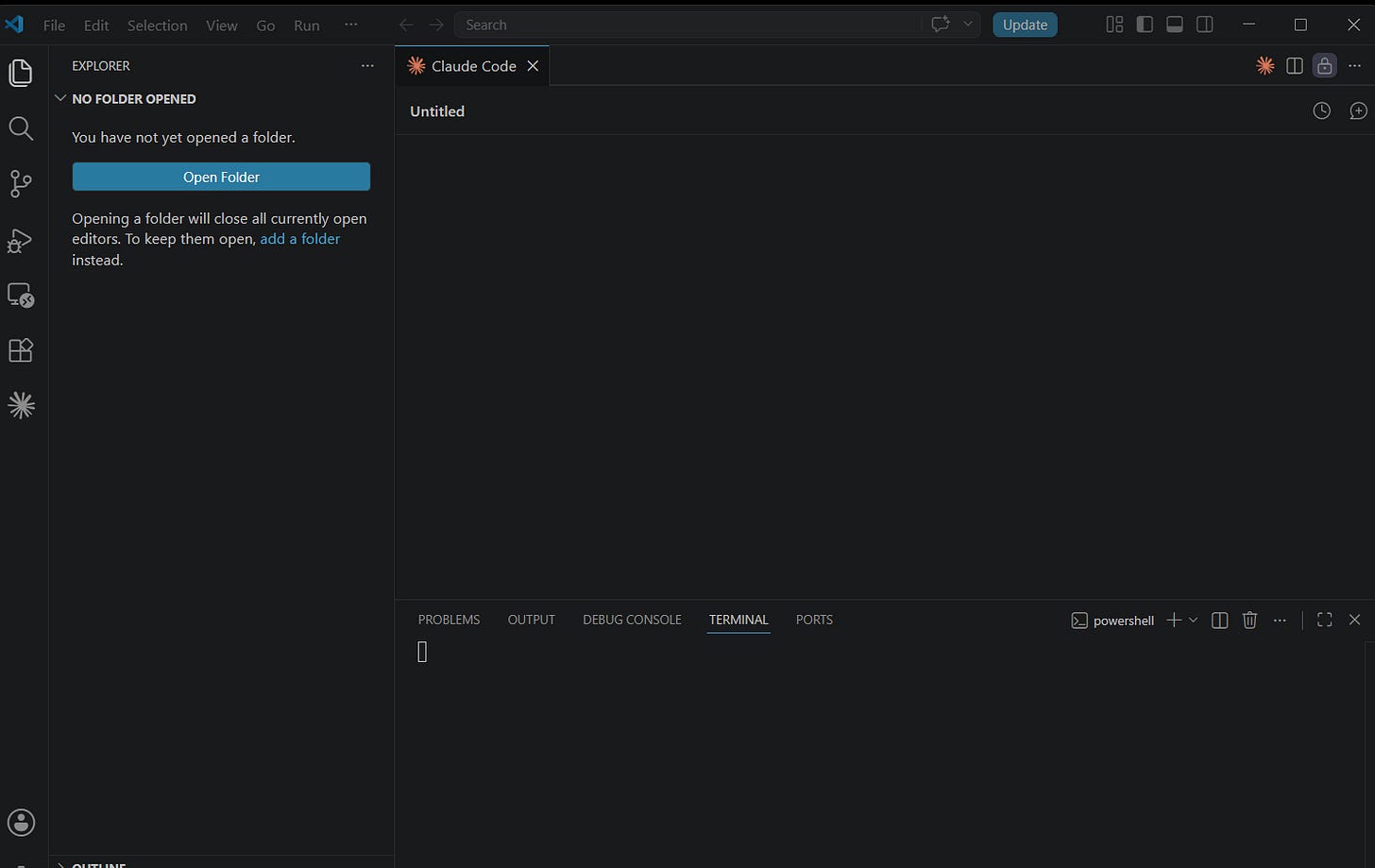
Task: Open editor More Actions ellipsis
Action: 1354,65
